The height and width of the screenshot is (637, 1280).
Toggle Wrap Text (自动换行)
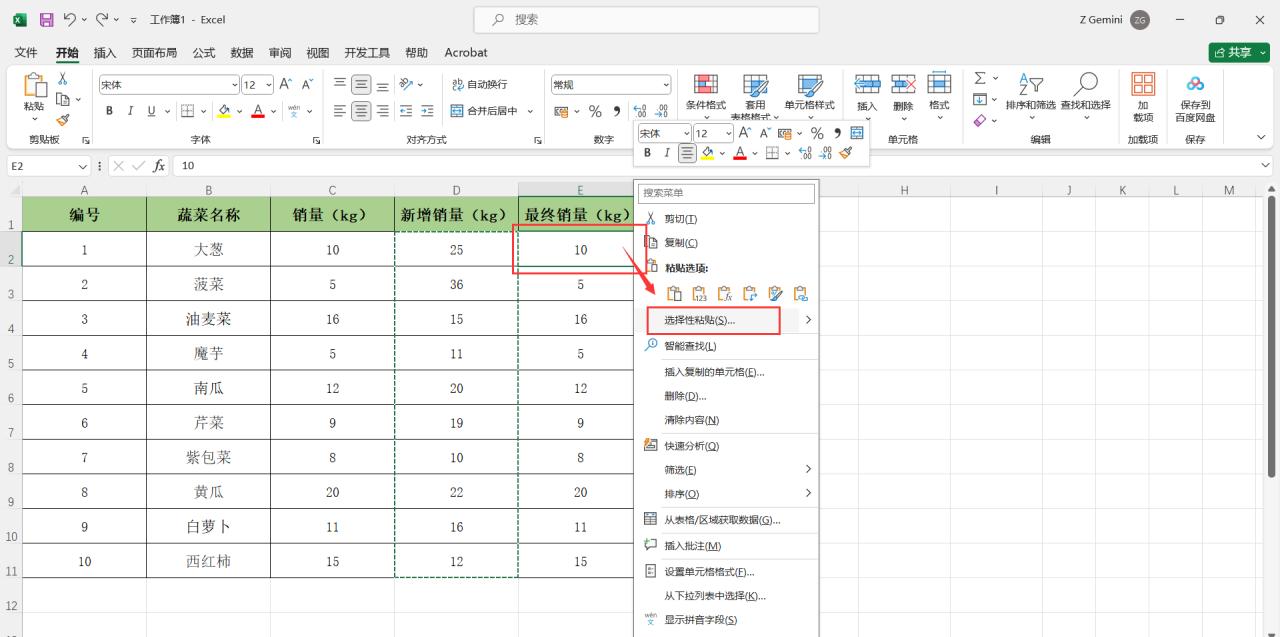pyautogui.click(x=479, y=85)
